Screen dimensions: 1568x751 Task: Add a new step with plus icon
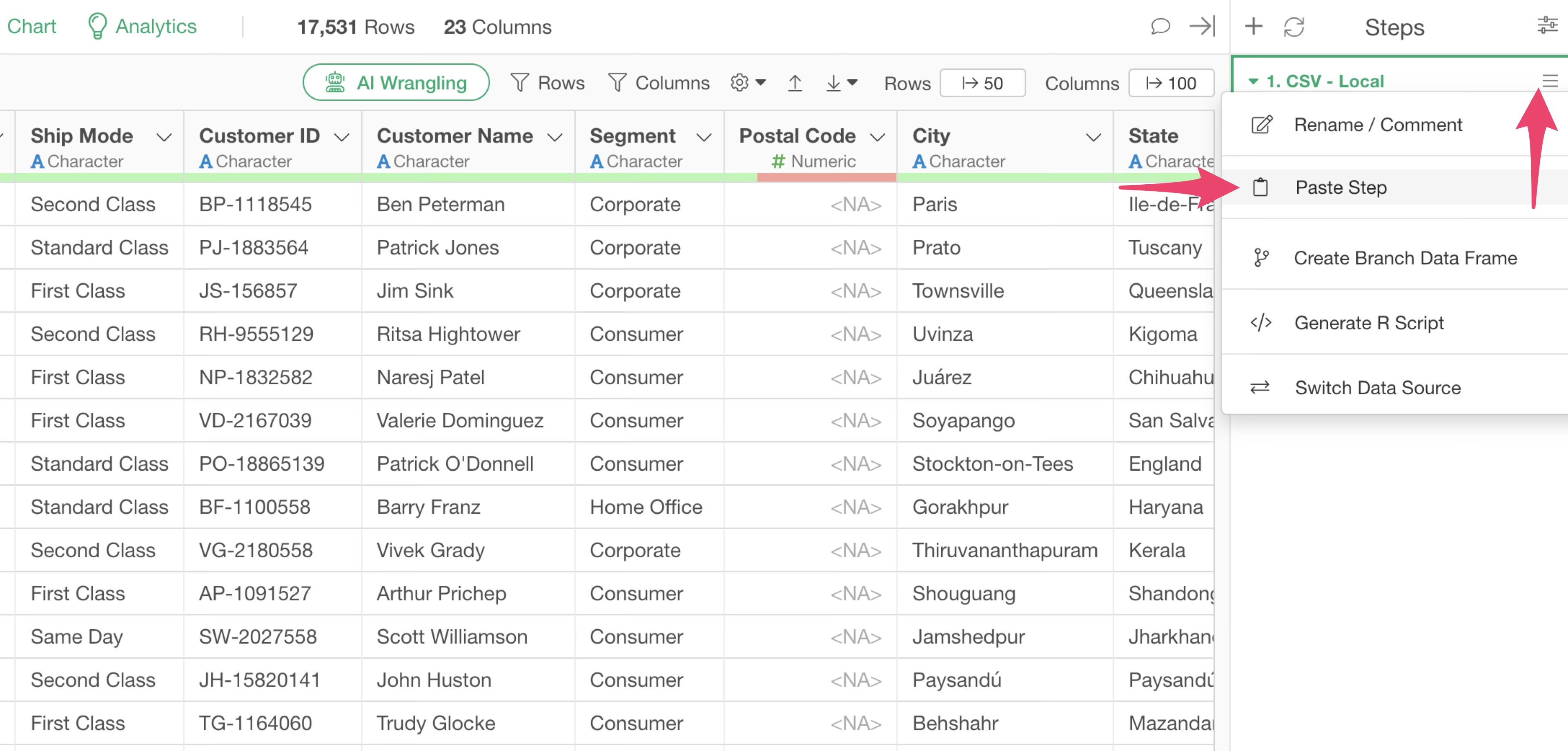1253,26
